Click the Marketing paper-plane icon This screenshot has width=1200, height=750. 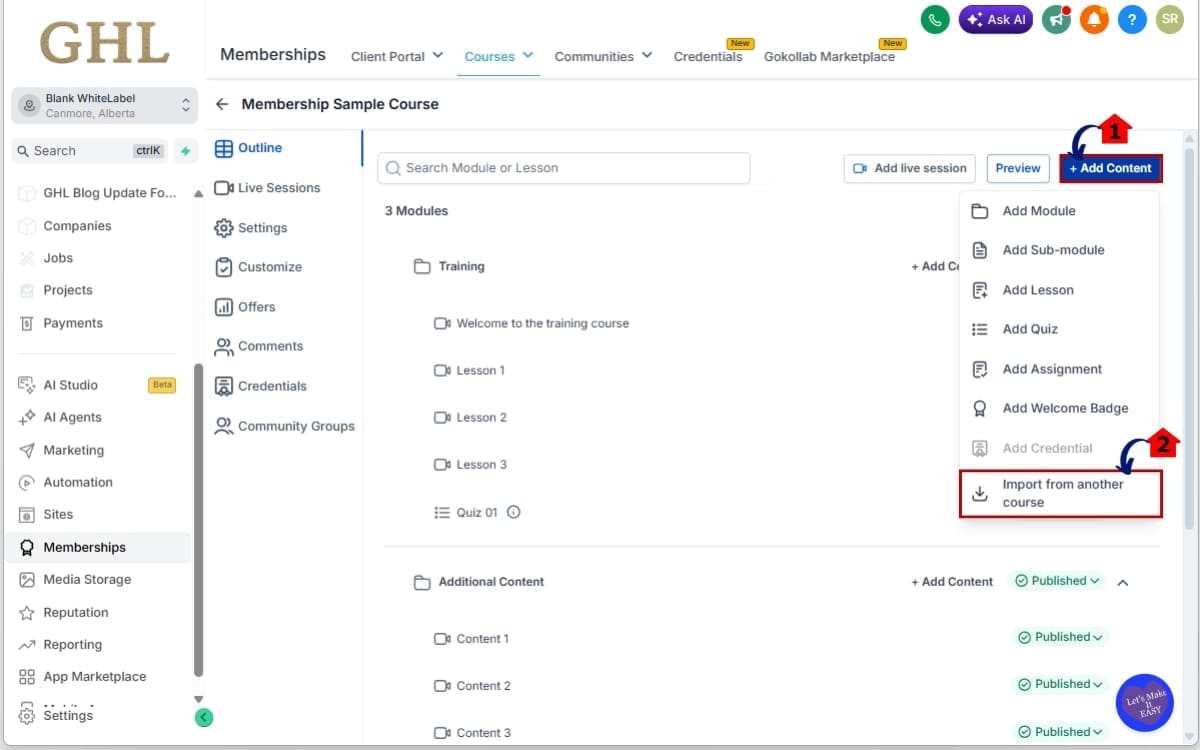click(27, 450)
